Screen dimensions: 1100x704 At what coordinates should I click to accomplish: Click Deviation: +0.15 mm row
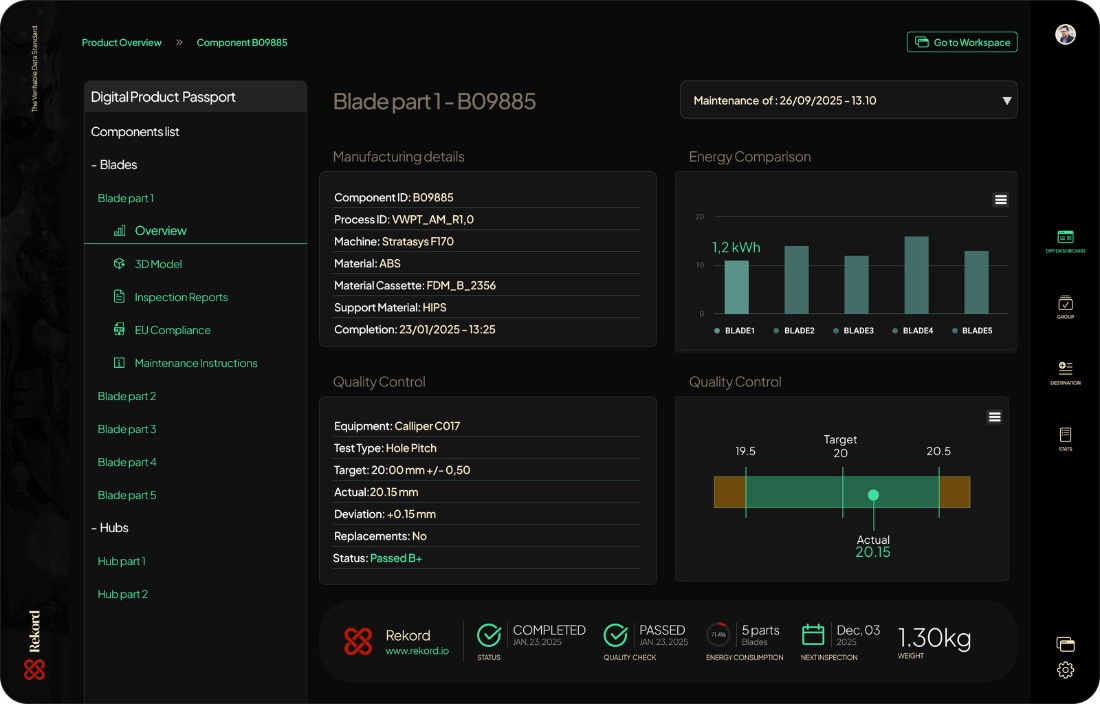click(x=487, y=514)
